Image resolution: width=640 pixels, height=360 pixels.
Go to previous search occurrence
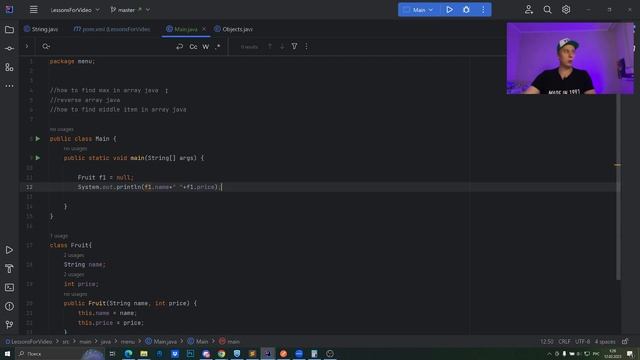[270, 47]
